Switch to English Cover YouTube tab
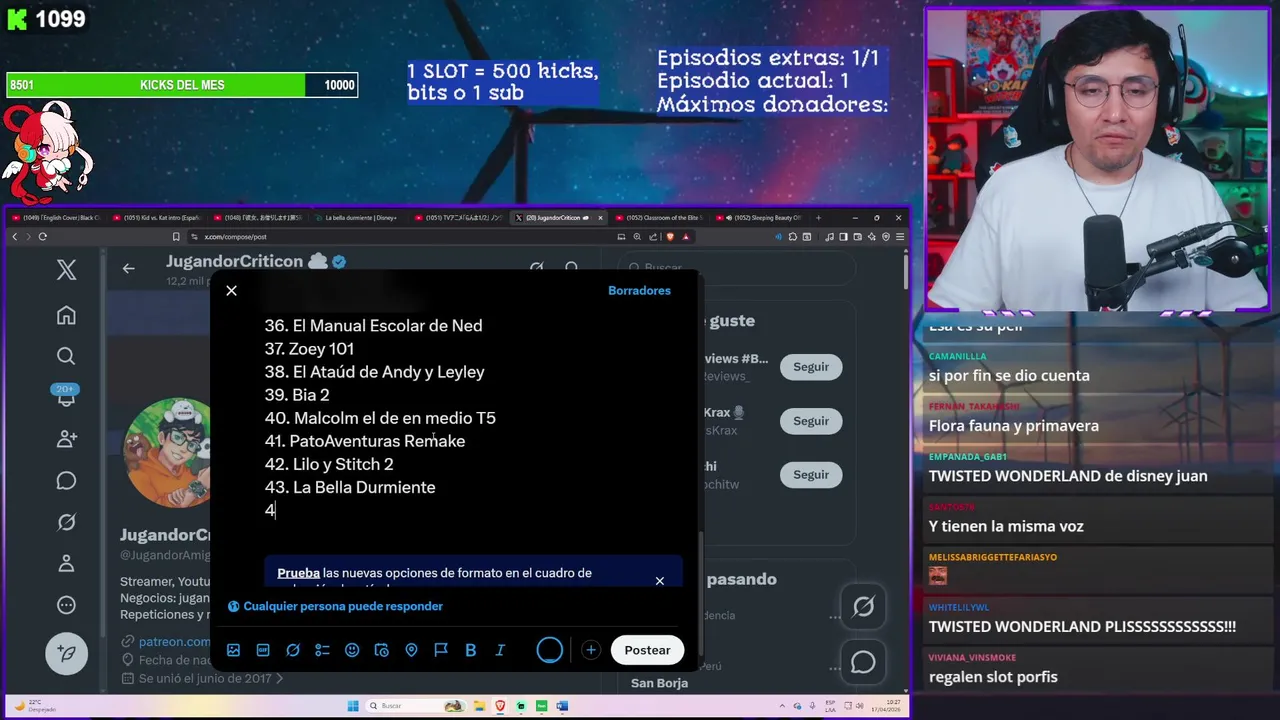1280x720 pixels. pyautogui.click(x=55, y=217)
